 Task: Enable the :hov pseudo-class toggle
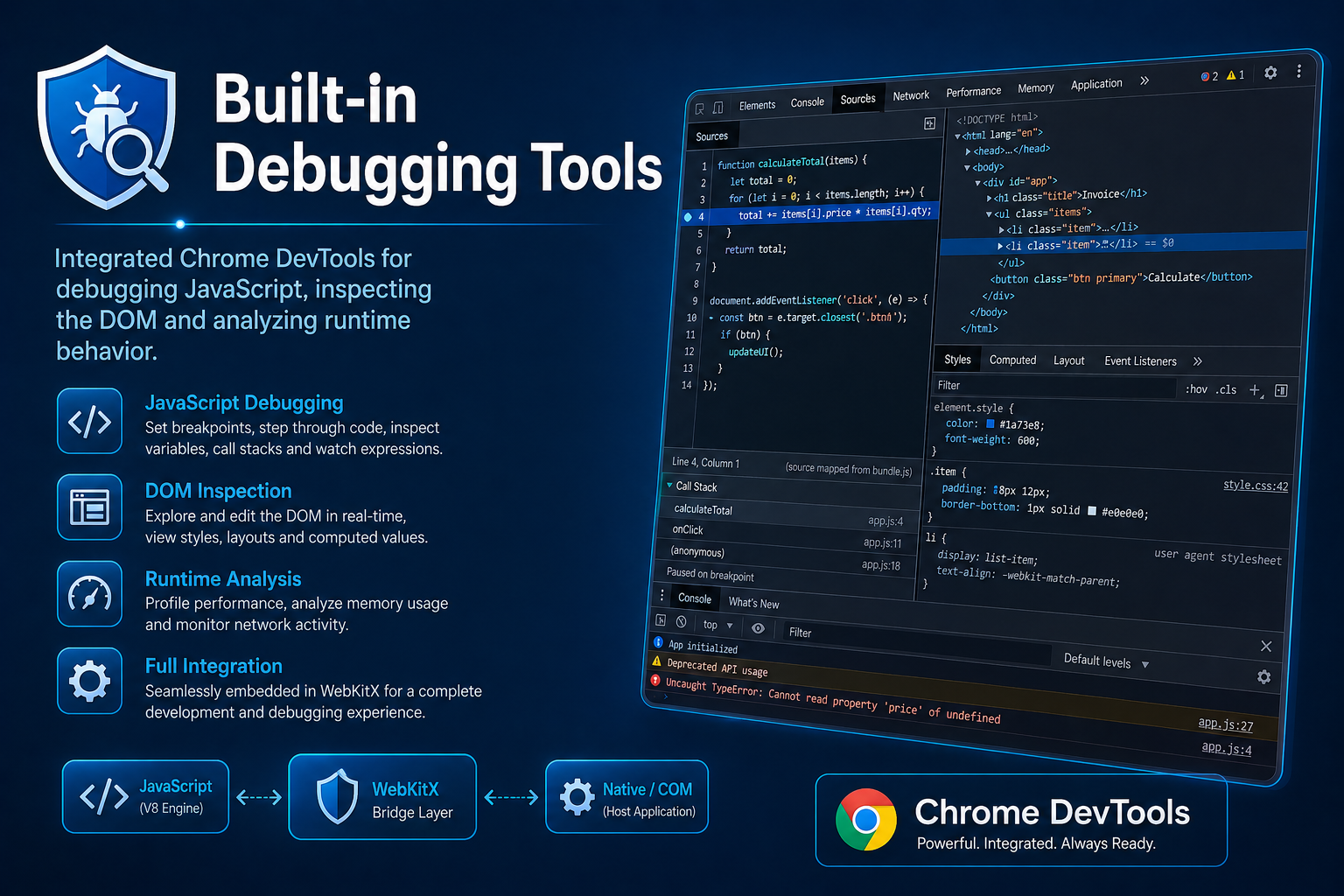(1196, 389)
